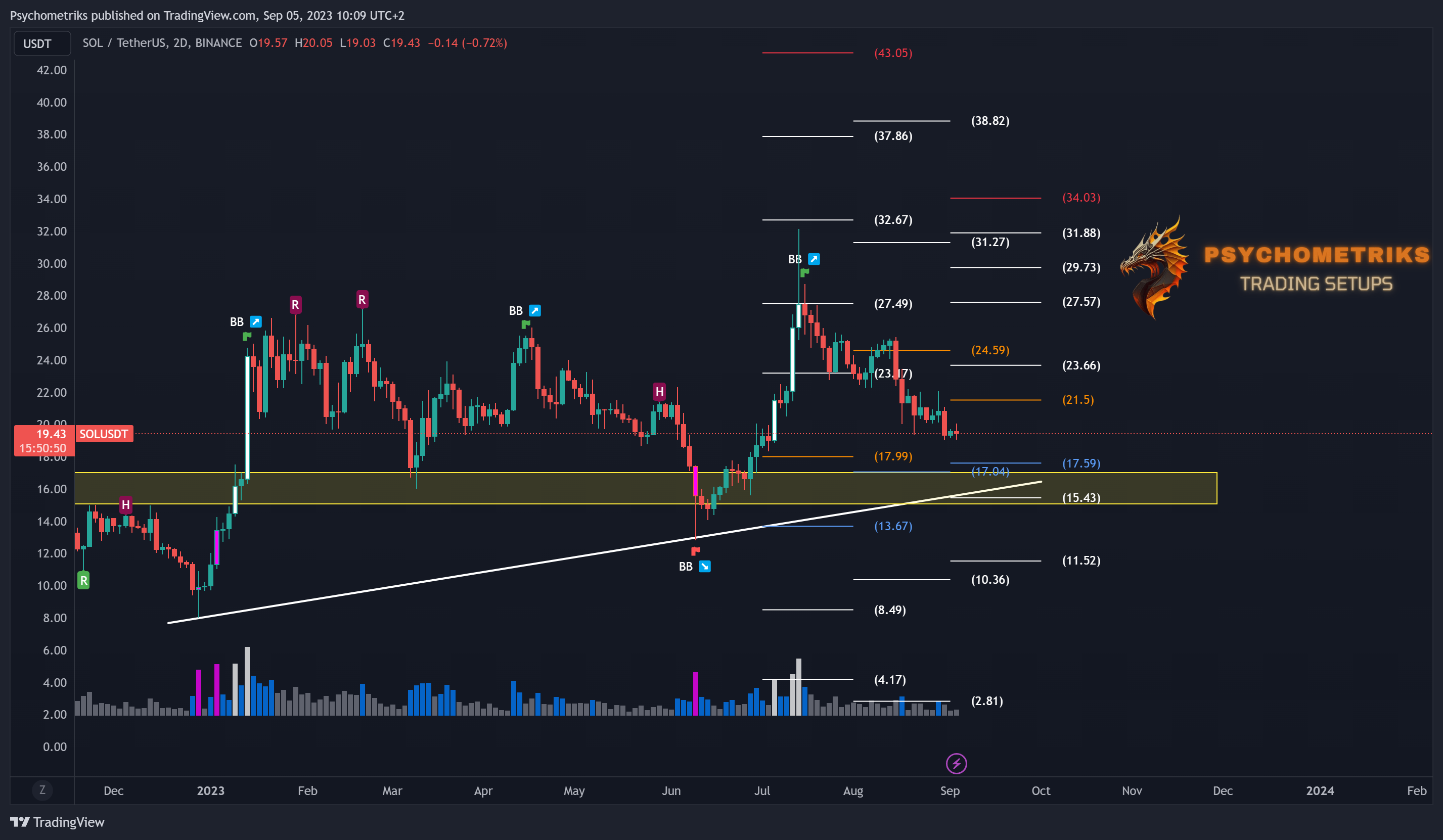Select the (27.49) level label

pyautogui.click(x=893, y=303)
